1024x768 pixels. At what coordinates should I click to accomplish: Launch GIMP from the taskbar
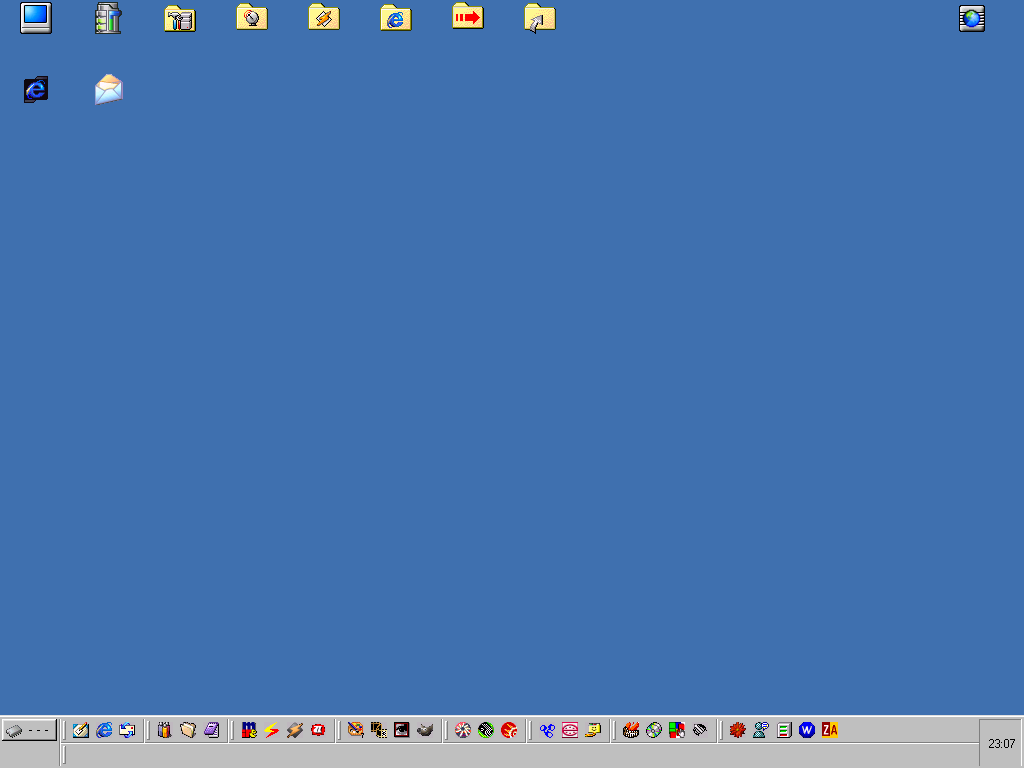pos(425,730)
